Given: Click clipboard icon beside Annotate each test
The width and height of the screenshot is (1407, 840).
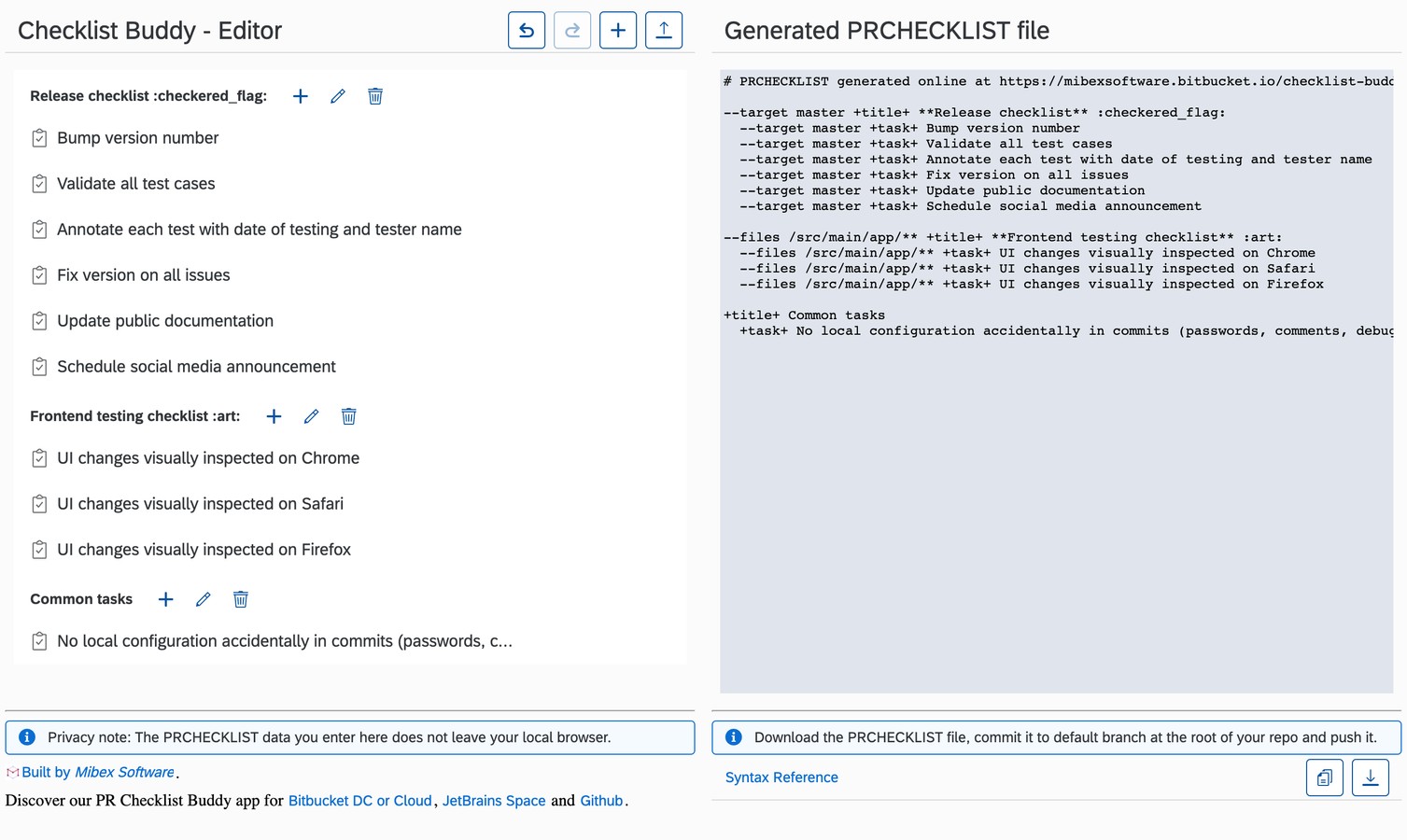Looking at the screenshot, I should pyautogui.click(x=39, y=230).
